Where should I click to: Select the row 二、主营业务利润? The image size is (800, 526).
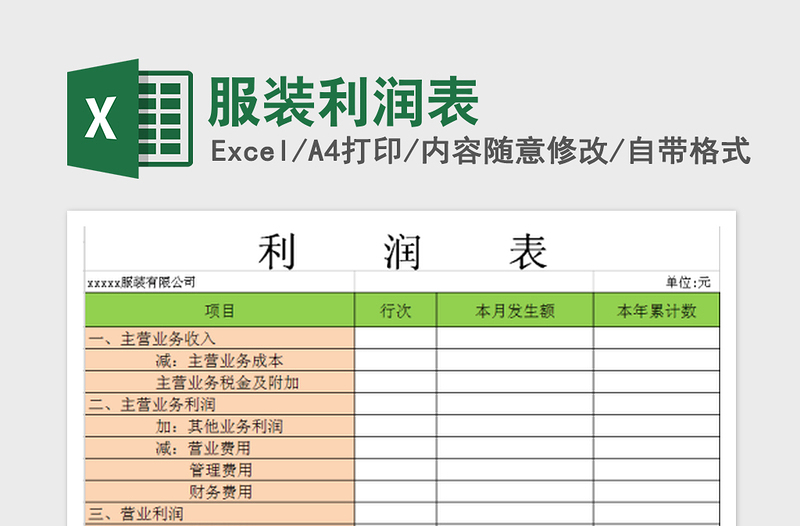[x=402, y=404]
